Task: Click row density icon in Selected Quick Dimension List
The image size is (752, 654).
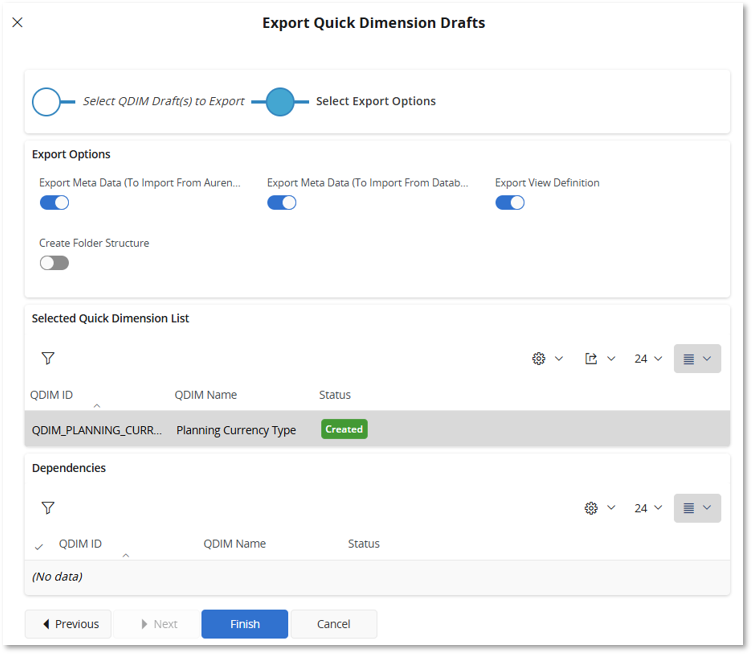Action: (689, 359)
